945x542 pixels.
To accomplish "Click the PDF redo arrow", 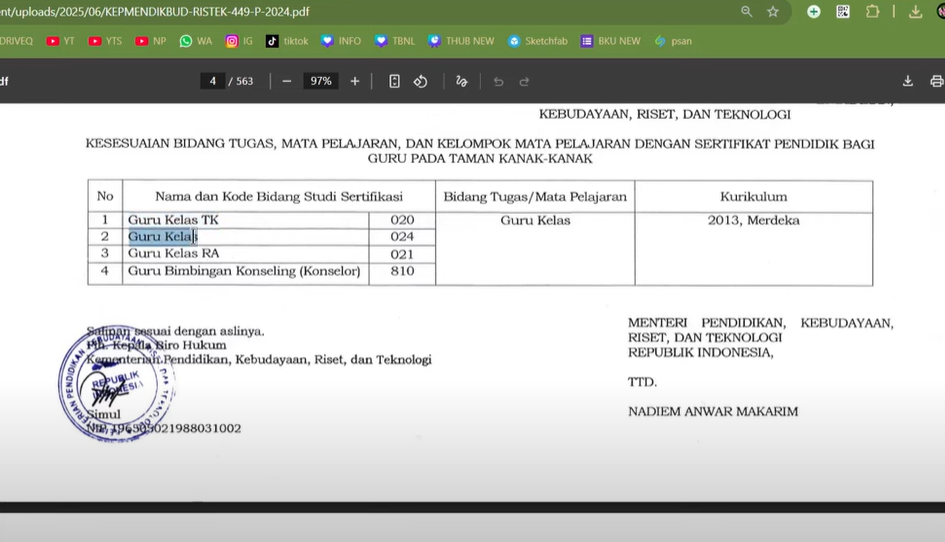I will (x=524, y=81).
